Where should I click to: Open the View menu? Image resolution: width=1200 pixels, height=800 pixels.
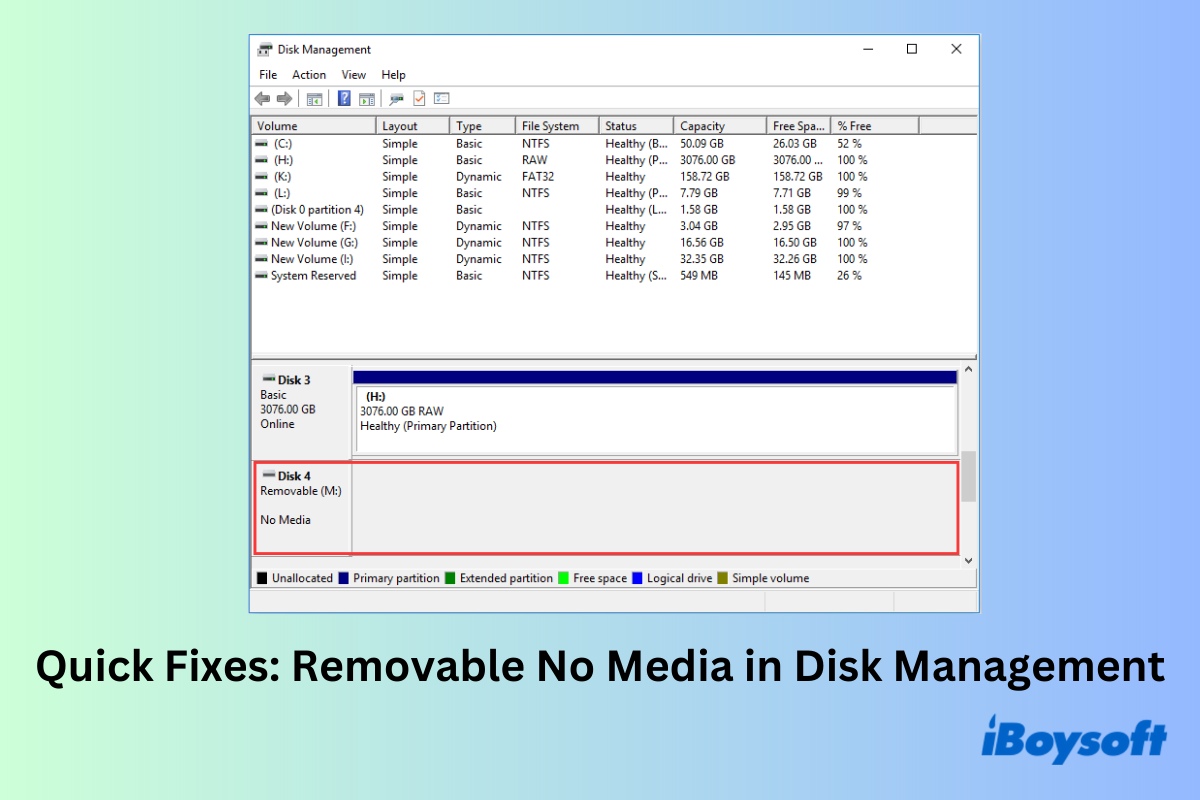pos(353,74)
